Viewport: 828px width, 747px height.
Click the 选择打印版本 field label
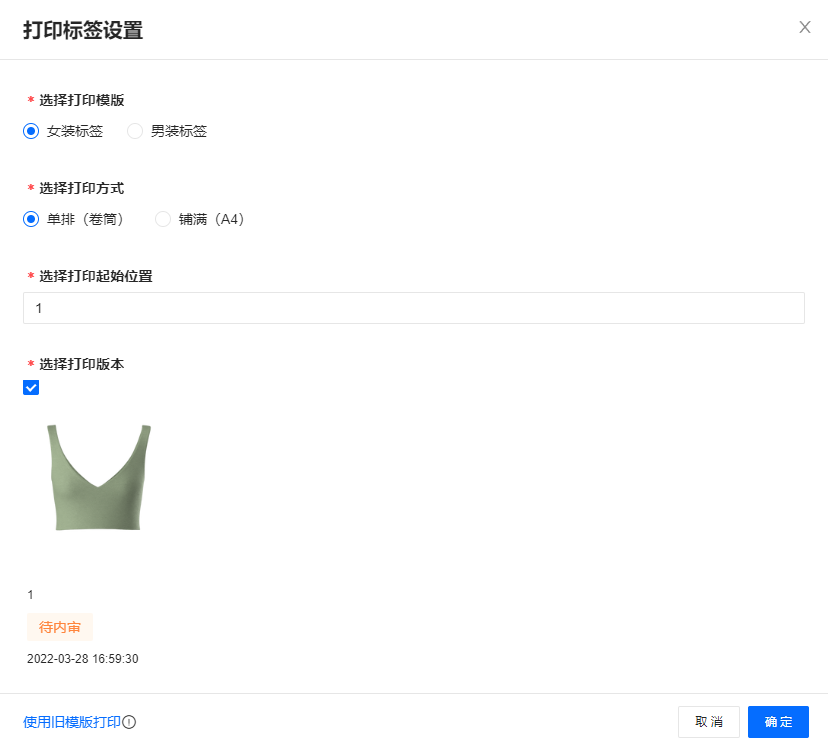(x=81, y=364)
